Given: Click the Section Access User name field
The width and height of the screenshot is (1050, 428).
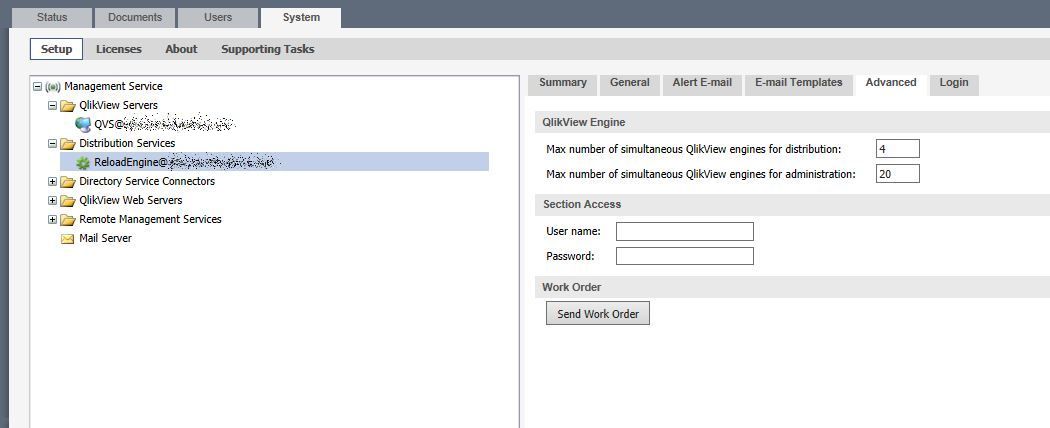Looking at the screenshot, I should (684, 232).
